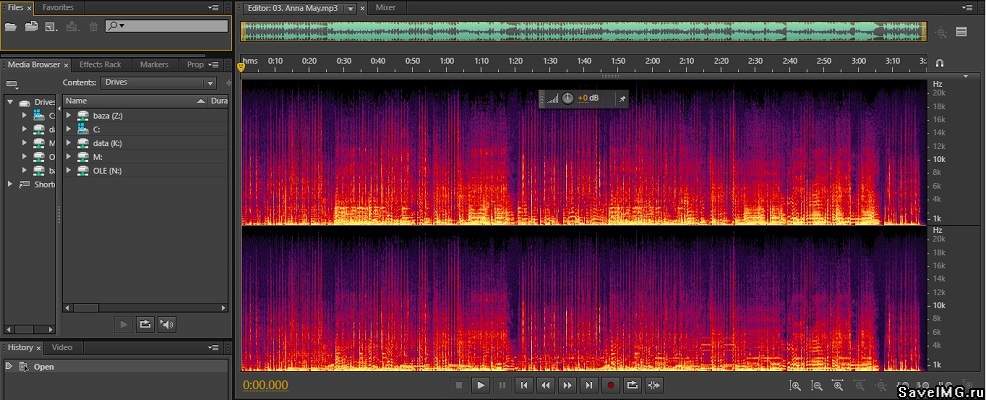This screenshot has width=986, height=400.
Task: Adjust the +0 dB volume knob on HUD
Action: (567, 98)
